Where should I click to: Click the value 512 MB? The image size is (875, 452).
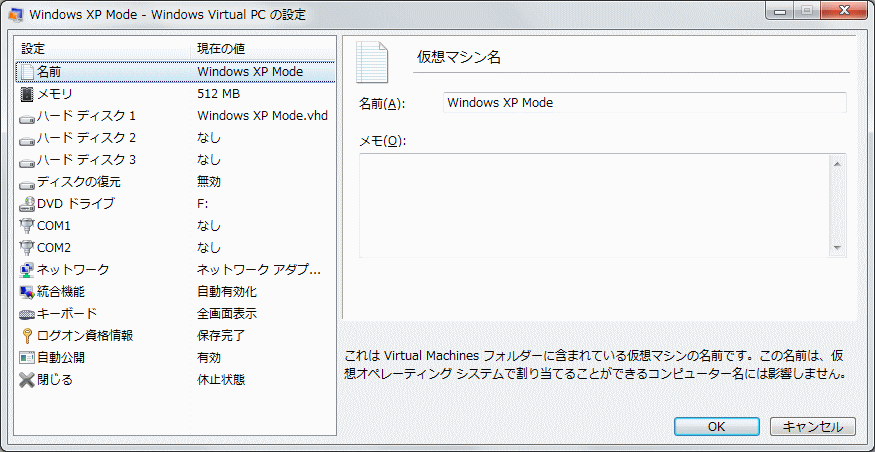(x=219, y=94)
